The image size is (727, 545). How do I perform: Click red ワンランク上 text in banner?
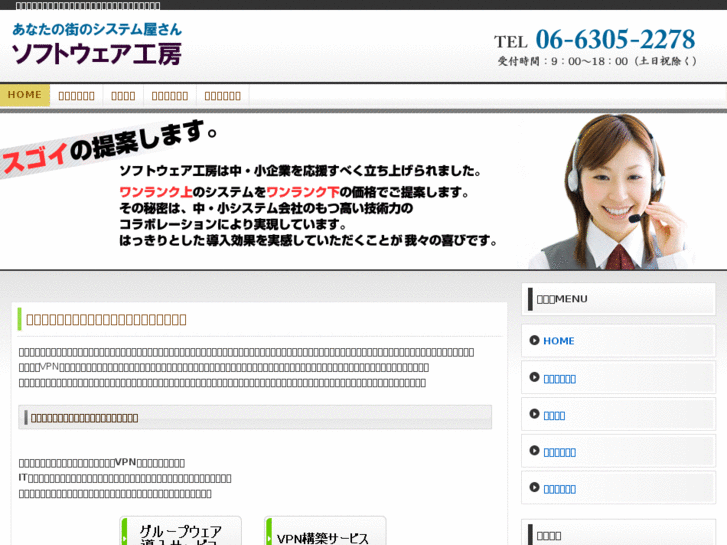156,192
